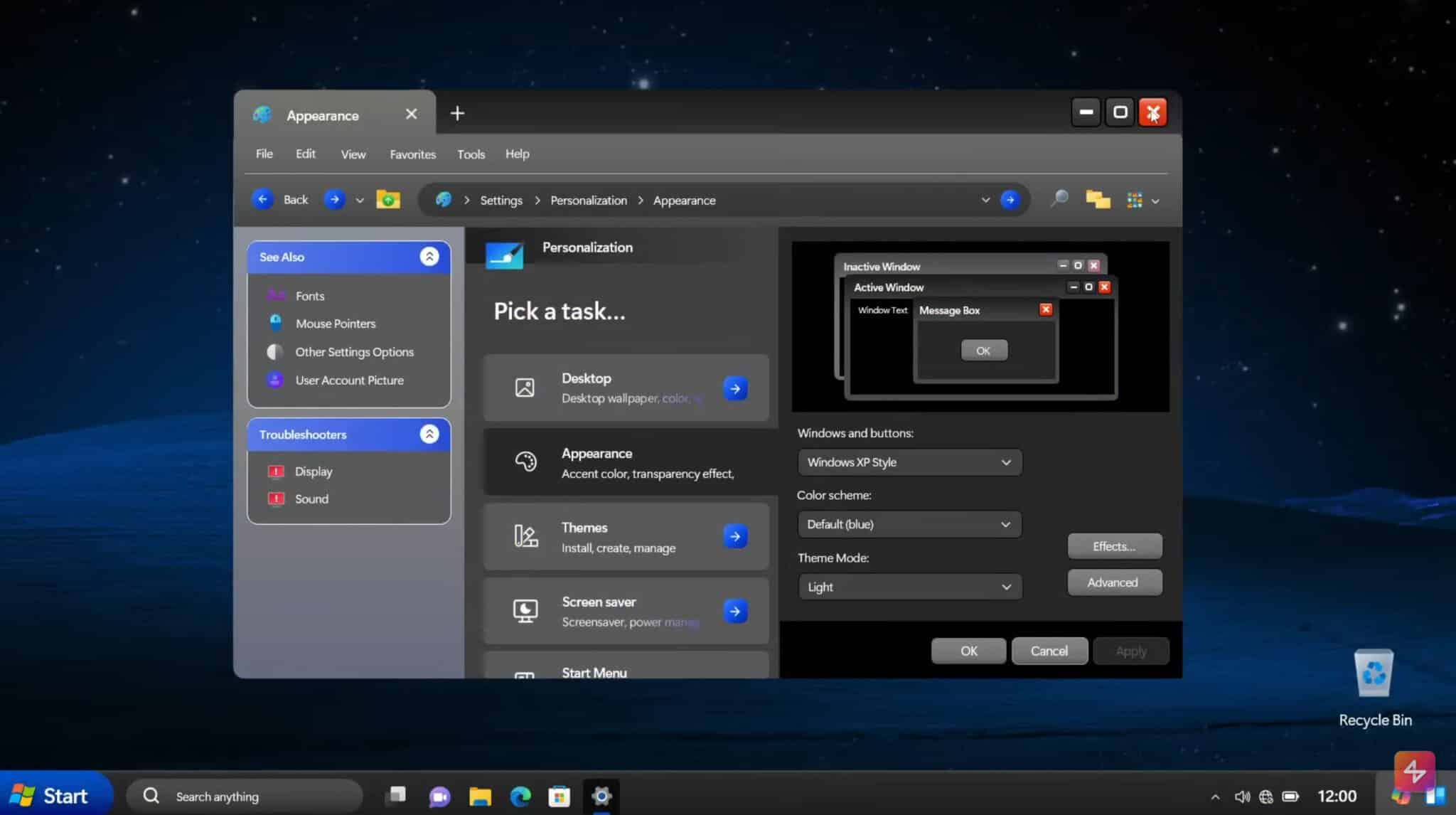Click the Effects button
The width and height of the screenshot is (1456, 815).
1113,545
